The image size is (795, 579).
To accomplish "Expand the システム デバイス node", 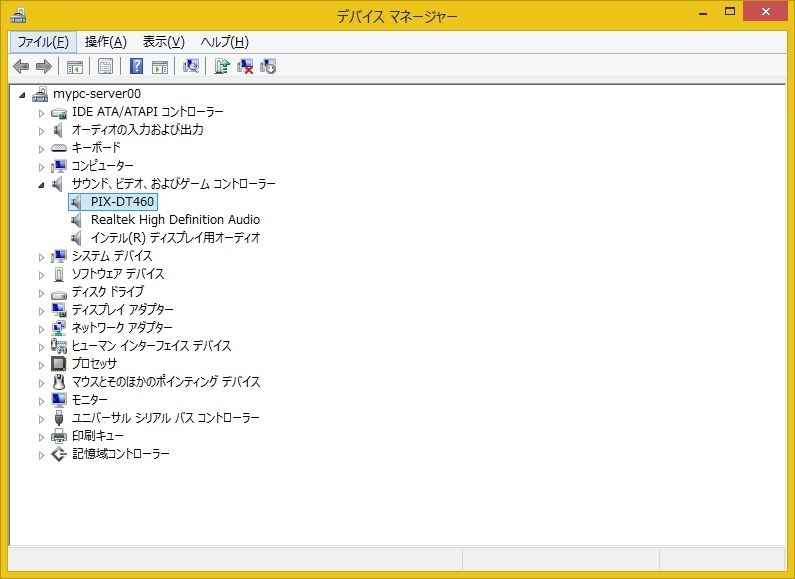I will [42, 257].
